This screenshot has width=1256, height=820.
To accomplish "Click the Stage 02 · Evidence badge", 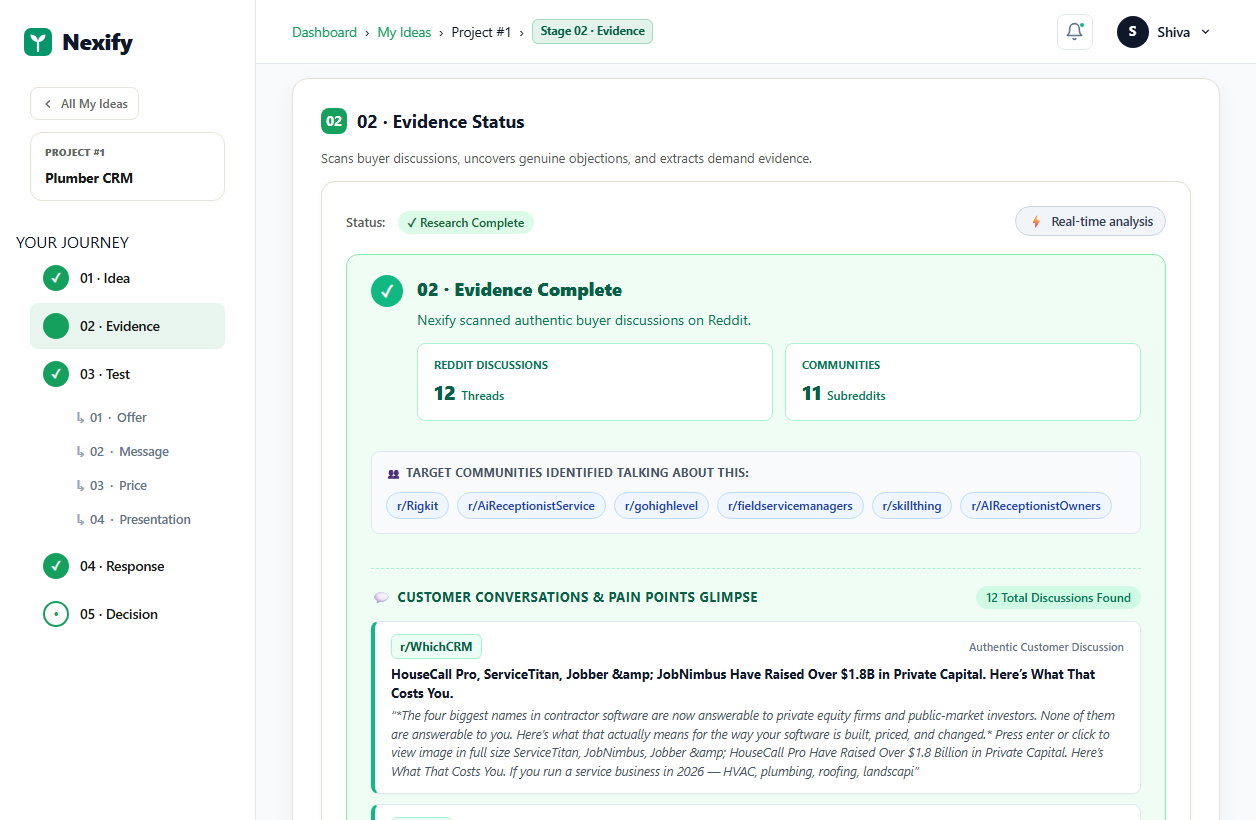I will coord(592,31).
